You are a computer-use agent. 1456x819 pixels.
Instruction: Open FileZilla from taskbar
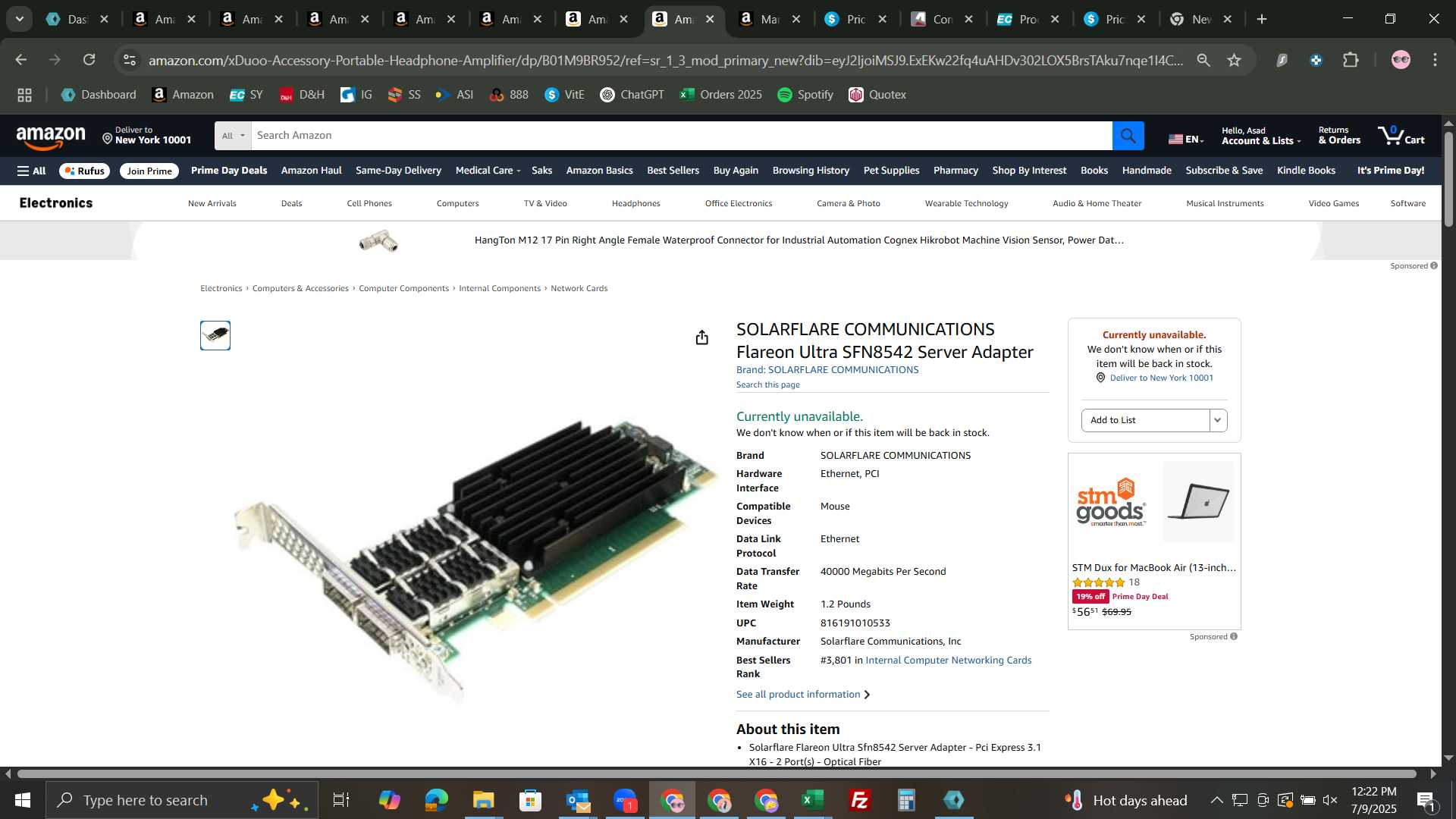[860, 800]
